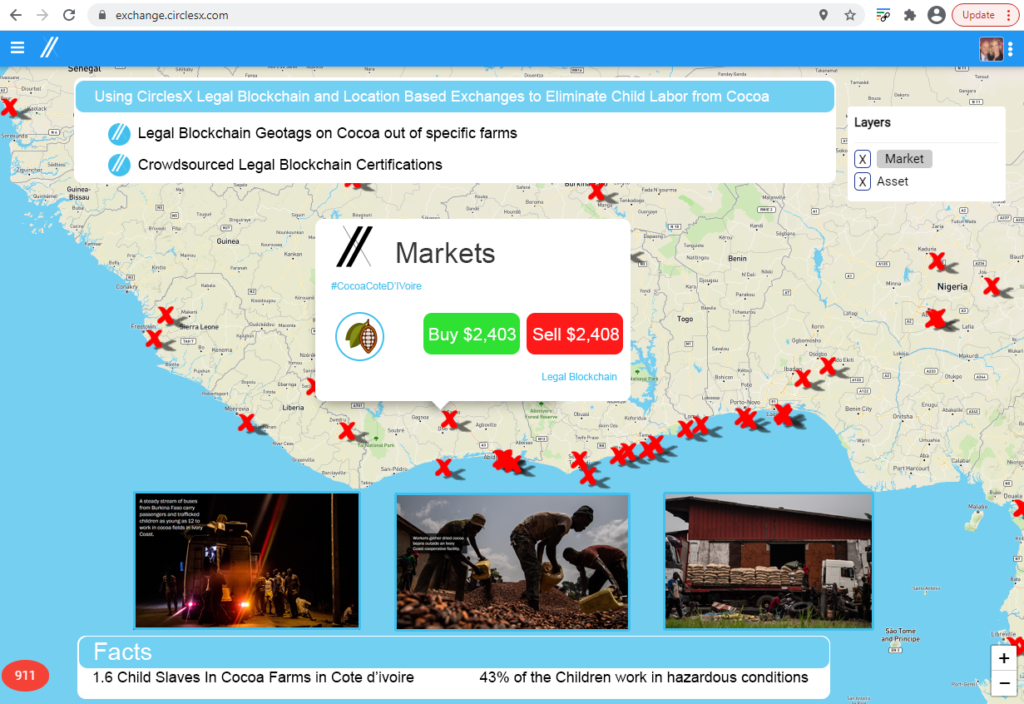Image resolution: width=1024 pixels, height=704 pixels.
Task: Click the 'Using CirclesX Legal Blockchain' banner title
Action: [x=432, y=97]
